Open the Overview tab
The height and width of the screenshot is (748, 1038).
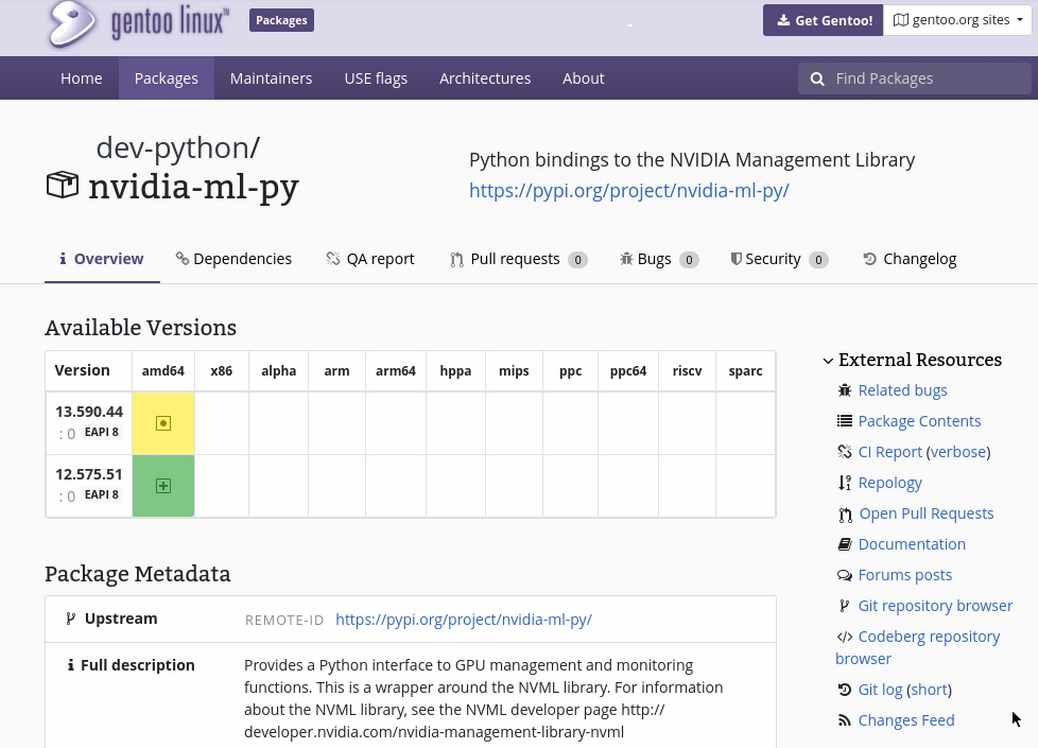(102, 259)
